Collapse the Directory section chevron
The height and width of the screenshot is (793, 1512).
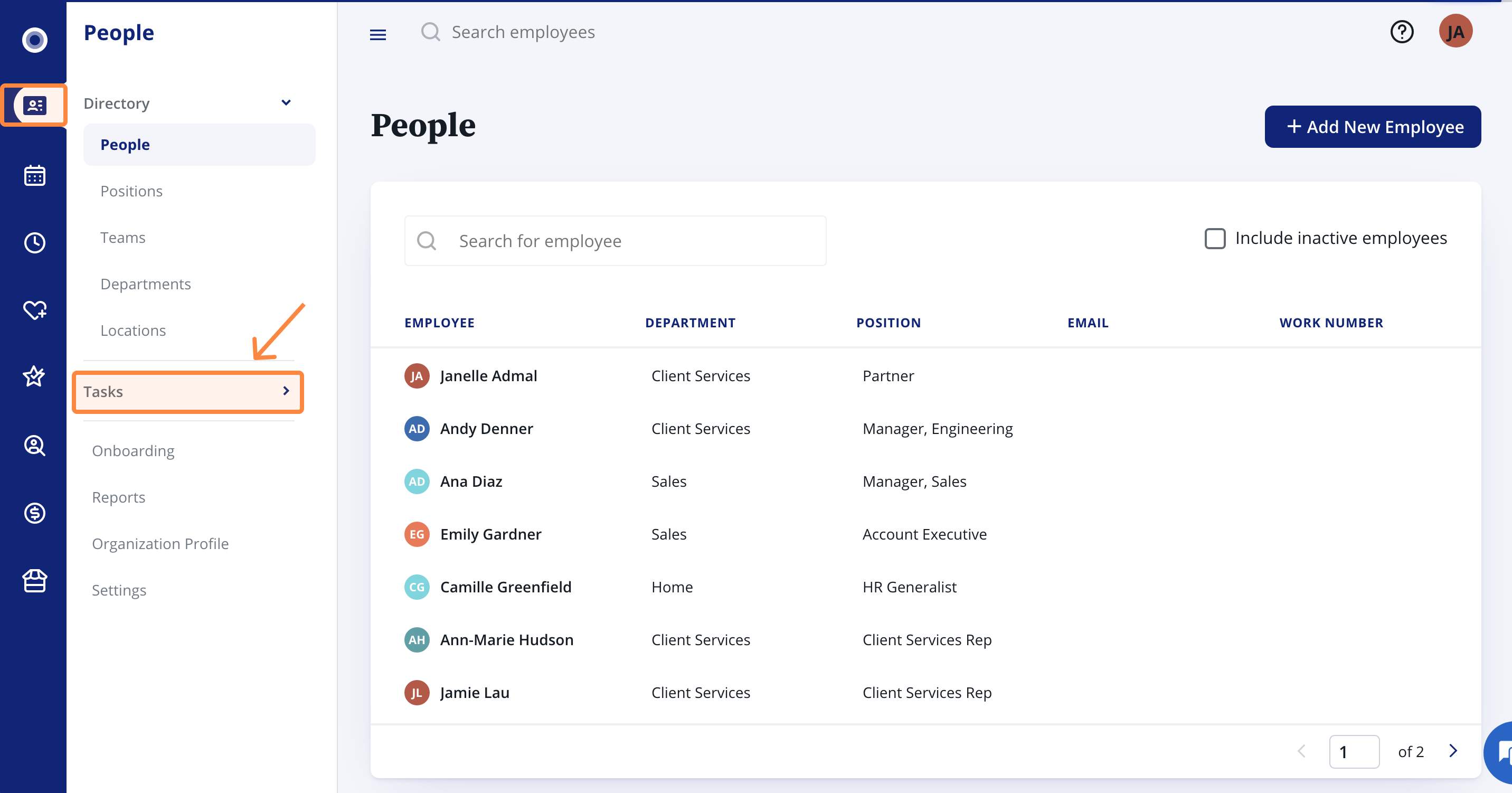(x=286, y=103)
